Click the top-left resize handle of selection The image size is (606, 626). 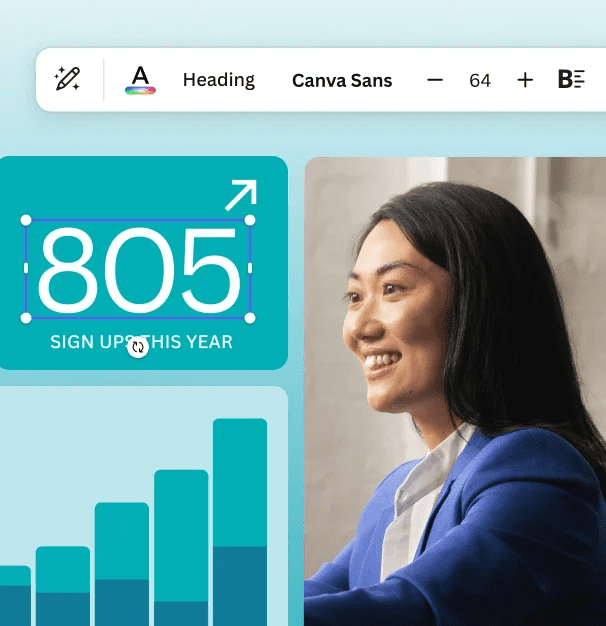pyautogui.click(x=26, y=220)
